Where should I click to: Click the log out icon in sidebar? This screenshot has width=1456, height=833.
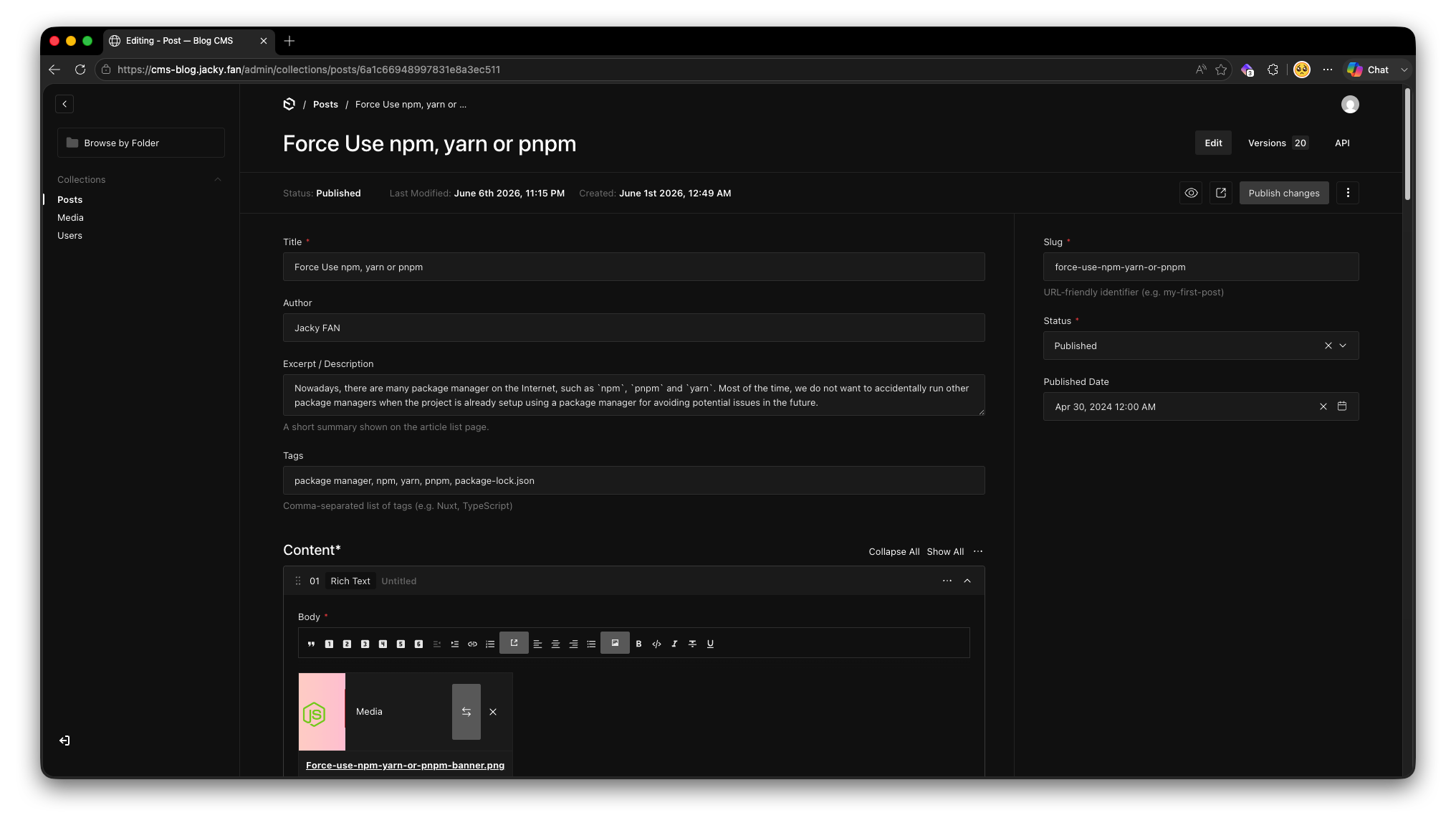(x=64, y=741)
